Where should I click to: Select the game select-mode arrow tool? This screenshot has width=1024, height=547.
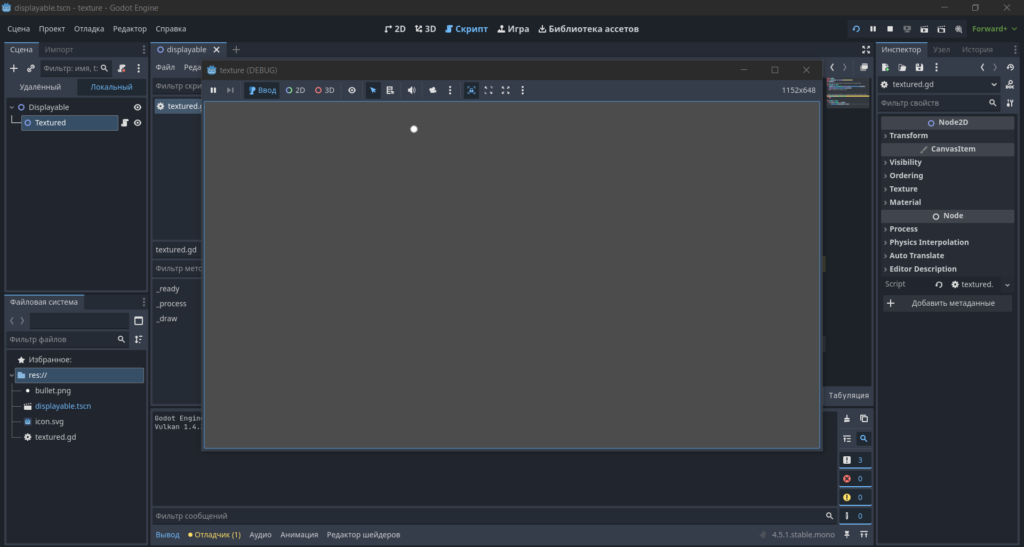point(373,90)
